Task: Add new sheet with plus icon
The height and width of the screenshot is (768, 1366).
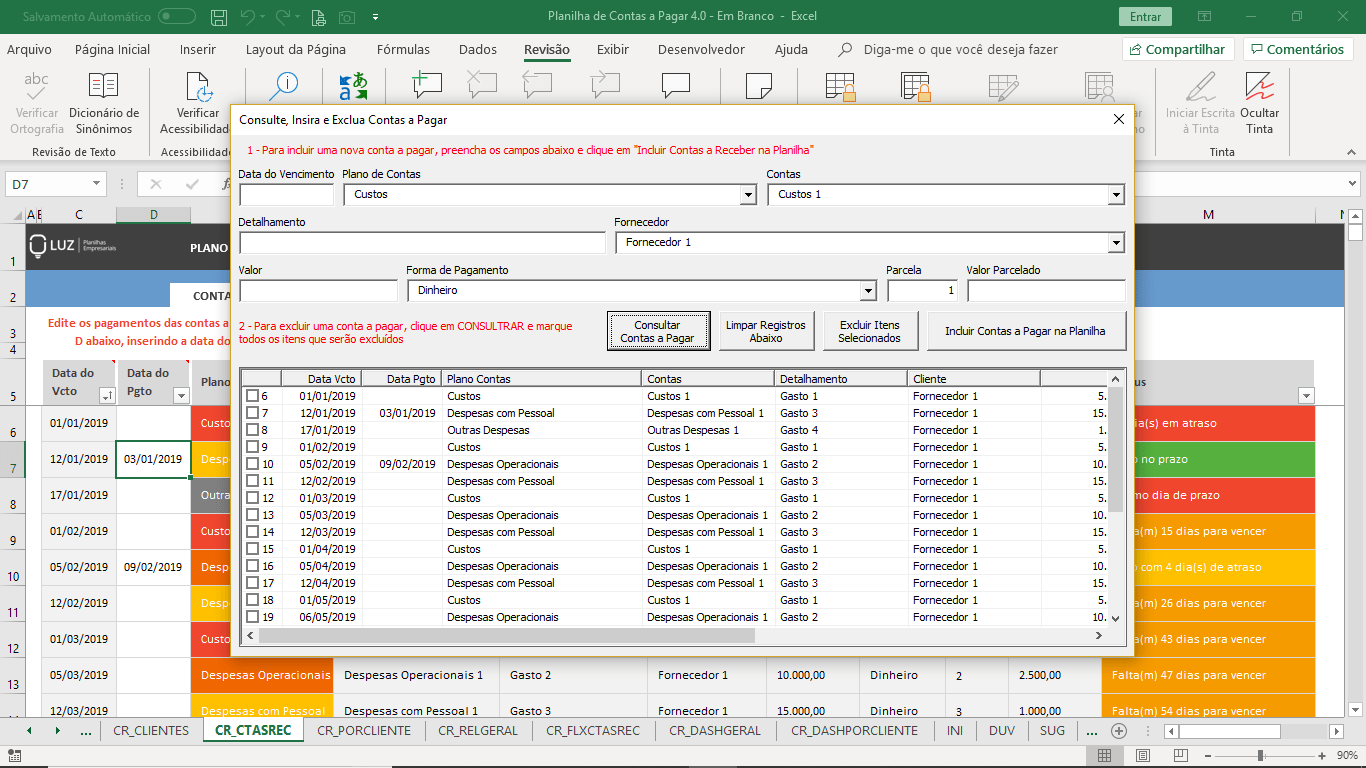Action: [x=1119, y=731]
